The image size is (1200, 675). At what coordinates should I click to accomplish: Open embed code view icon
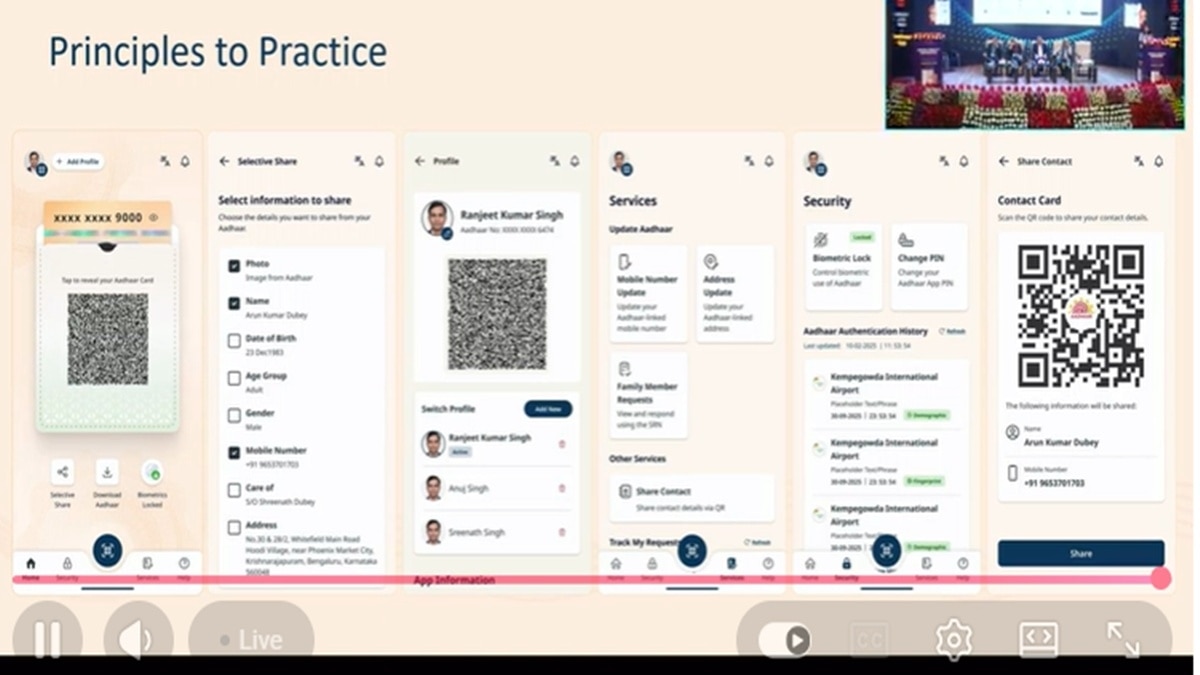[x=1038, y=639]
